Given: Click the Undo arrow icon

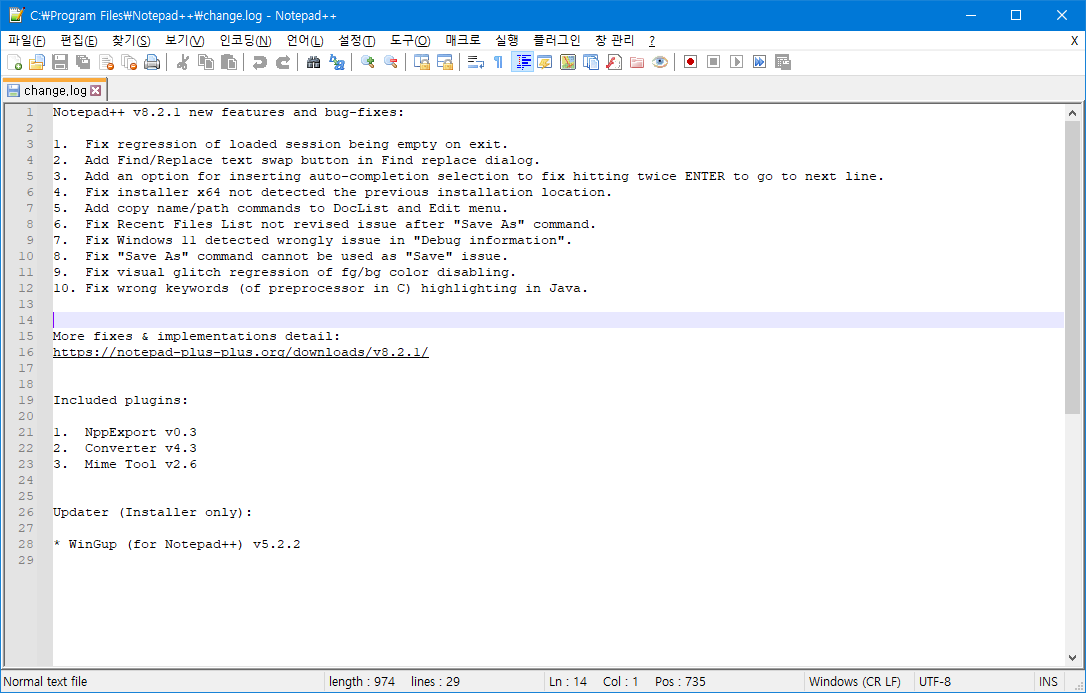Looking at the screenshot, I should point(260,62).
